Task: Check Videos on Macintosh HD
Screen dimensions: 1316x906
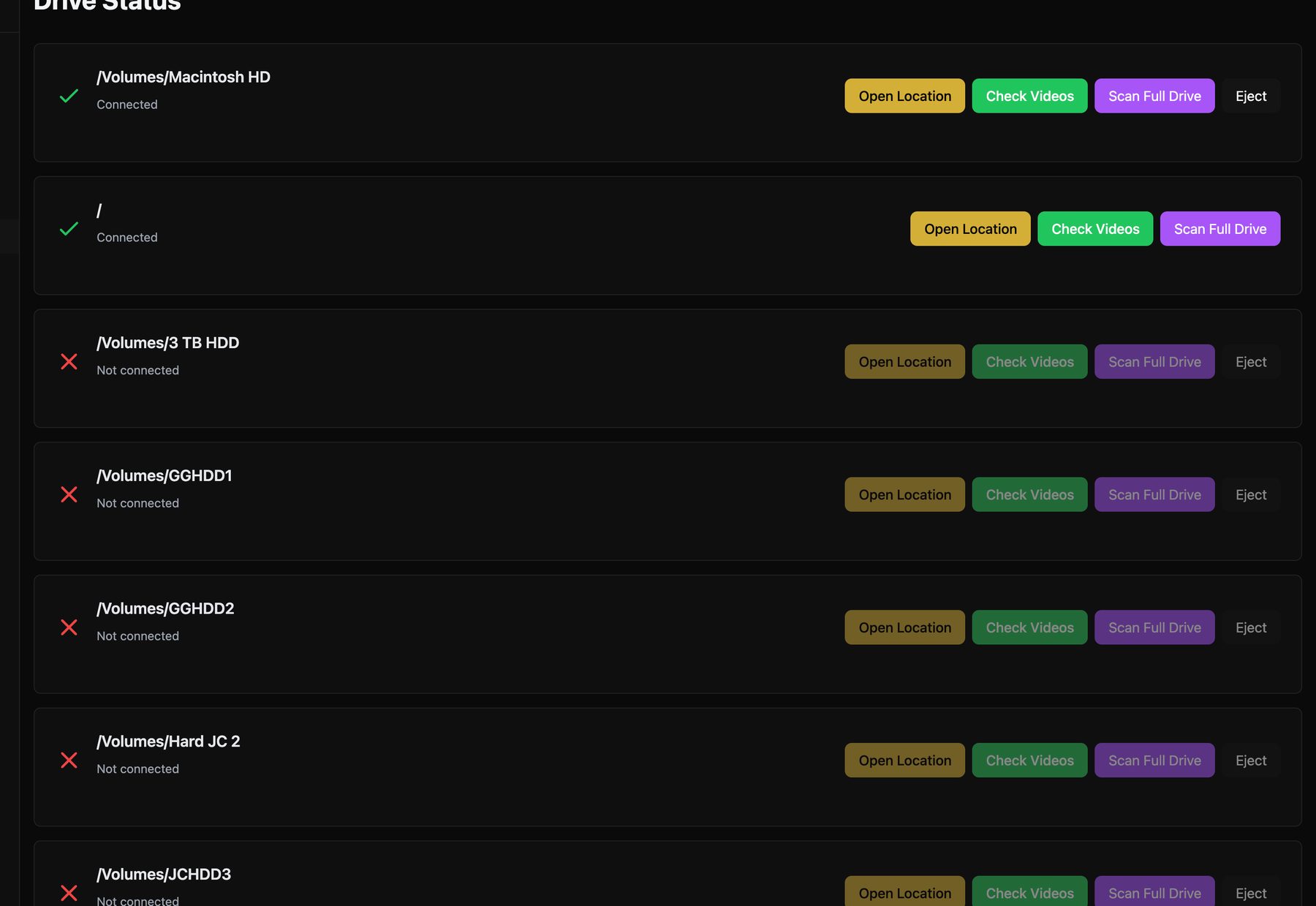Action: tap(1029, 96)
